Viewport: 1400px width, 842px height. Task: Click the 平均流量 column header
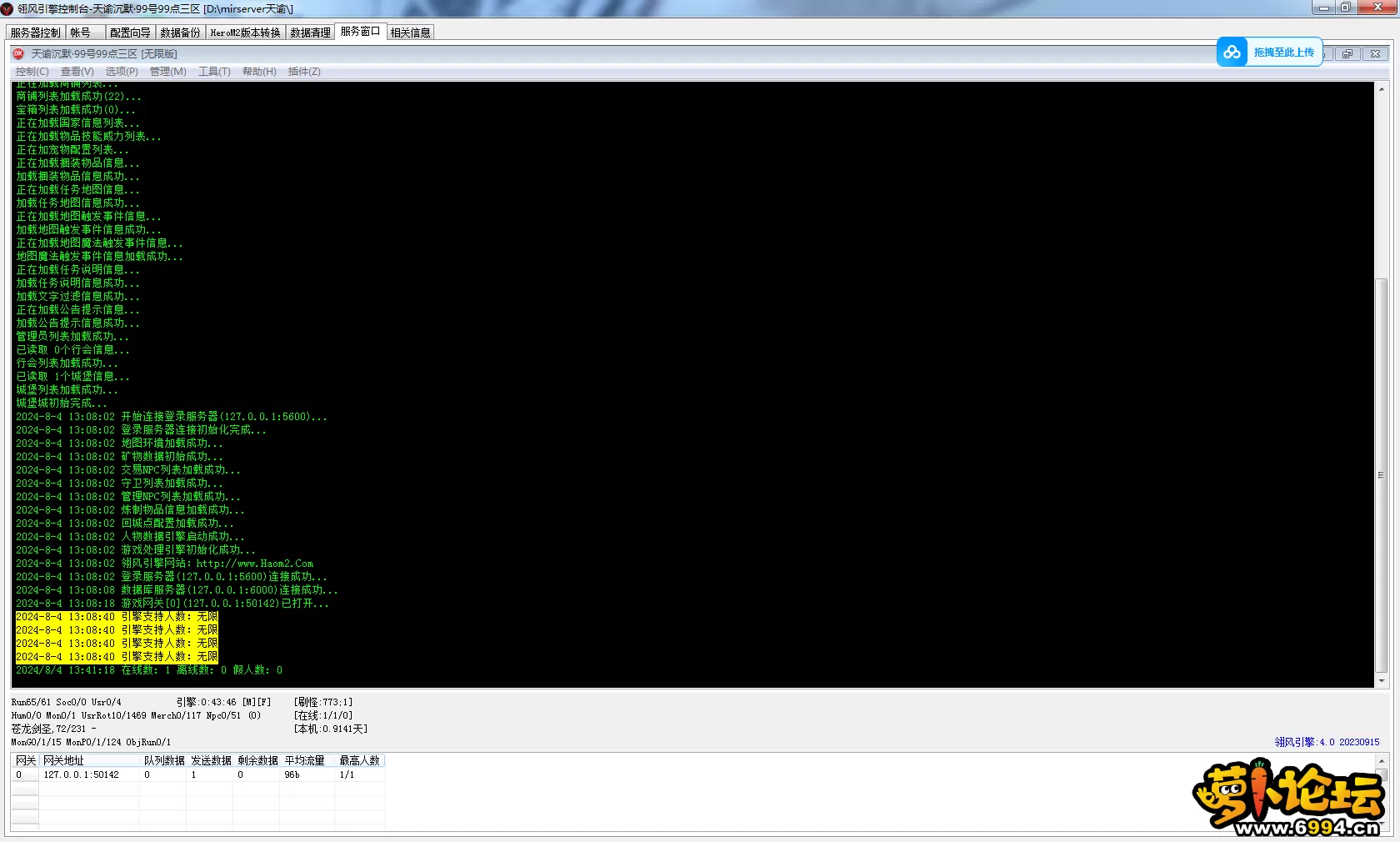pos(307,760)
